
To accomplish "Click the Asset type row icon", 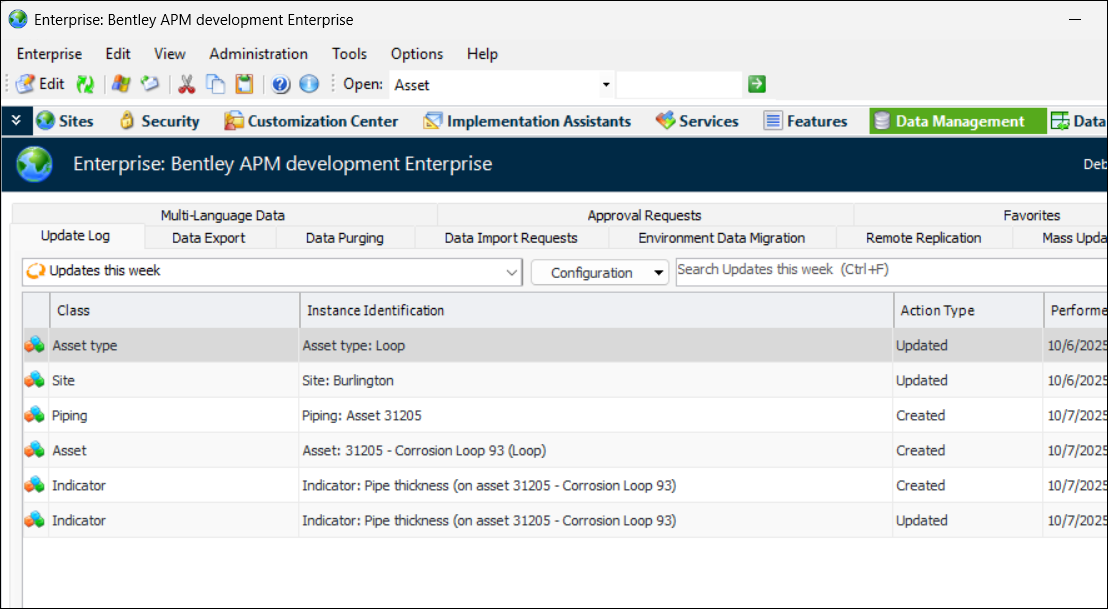I will click(35, 345).
